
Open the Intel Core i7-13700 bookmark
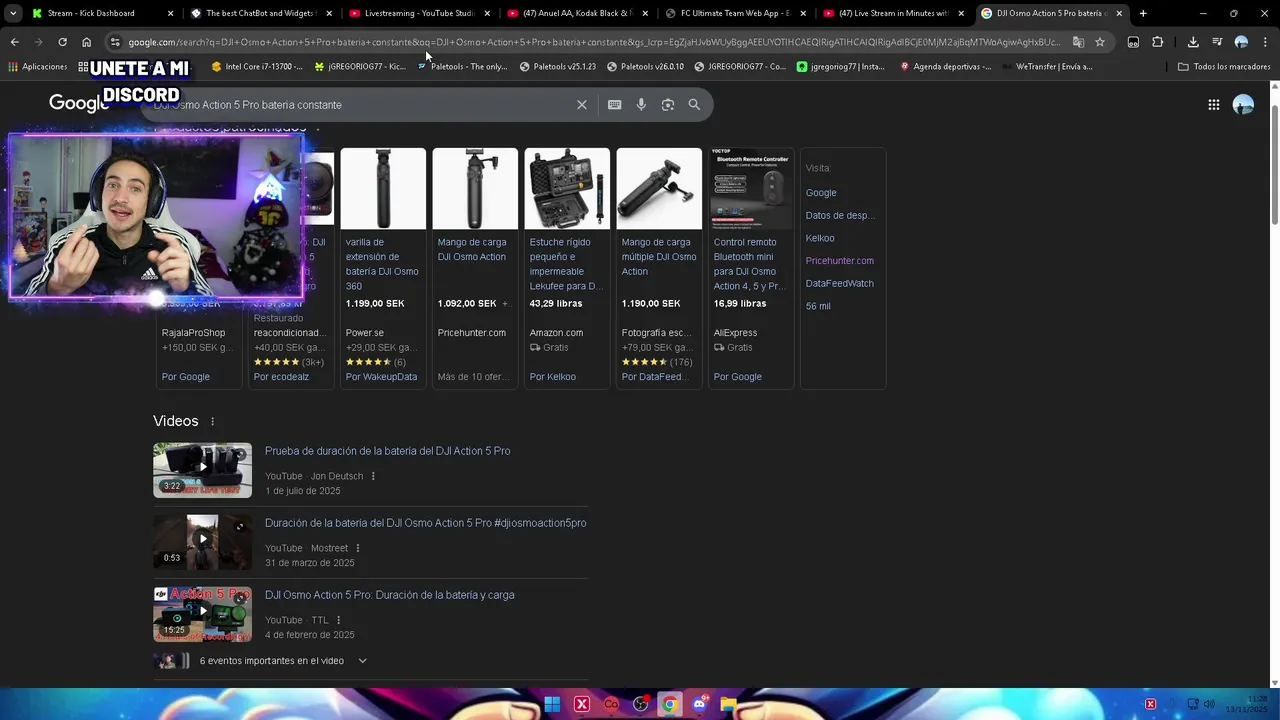257,66
